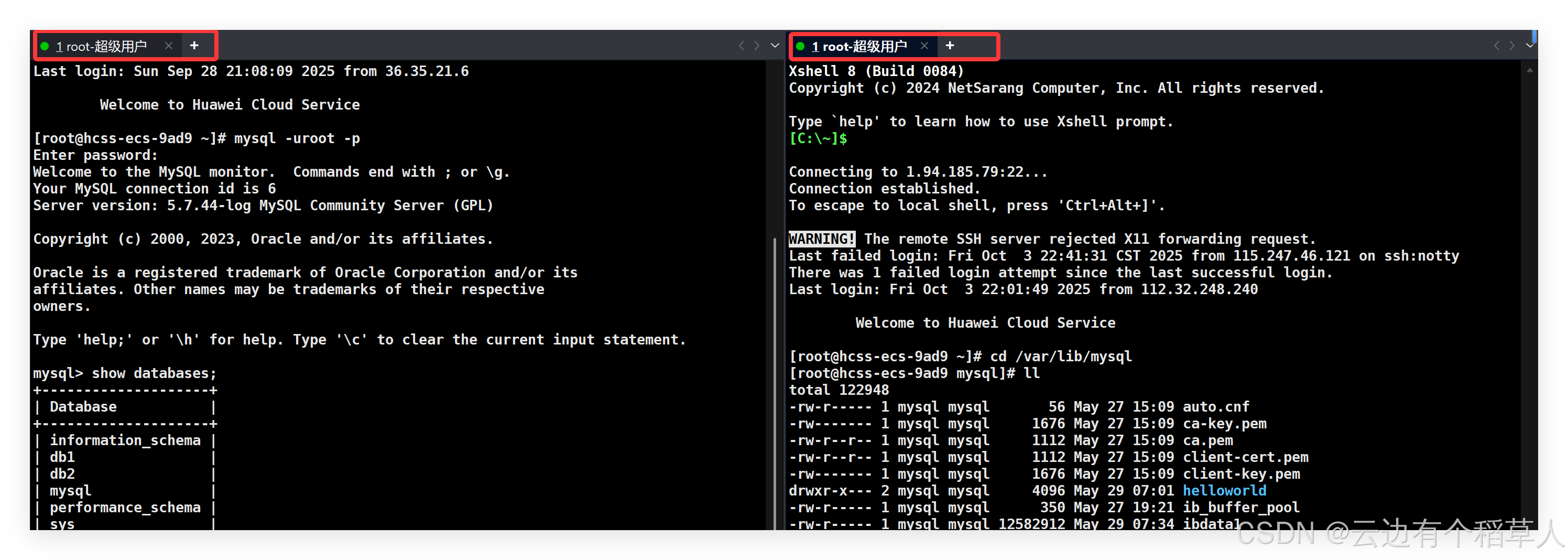1568x560 pixels.
Task: Click the blue 'helloworld' directory name
Action: 1224,491
